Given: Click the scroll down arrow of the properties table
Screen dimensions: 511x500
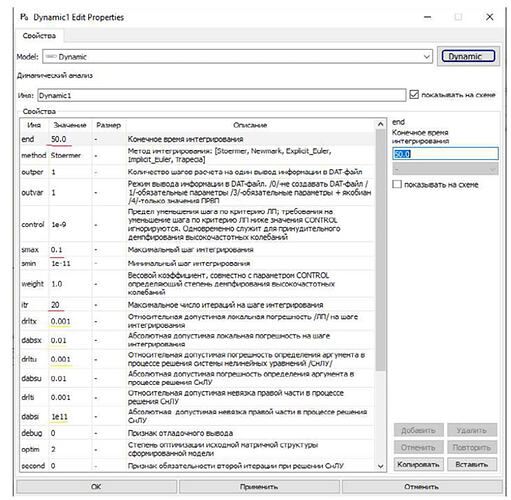Looking at the screenshot, I should (x=380, y=466).
